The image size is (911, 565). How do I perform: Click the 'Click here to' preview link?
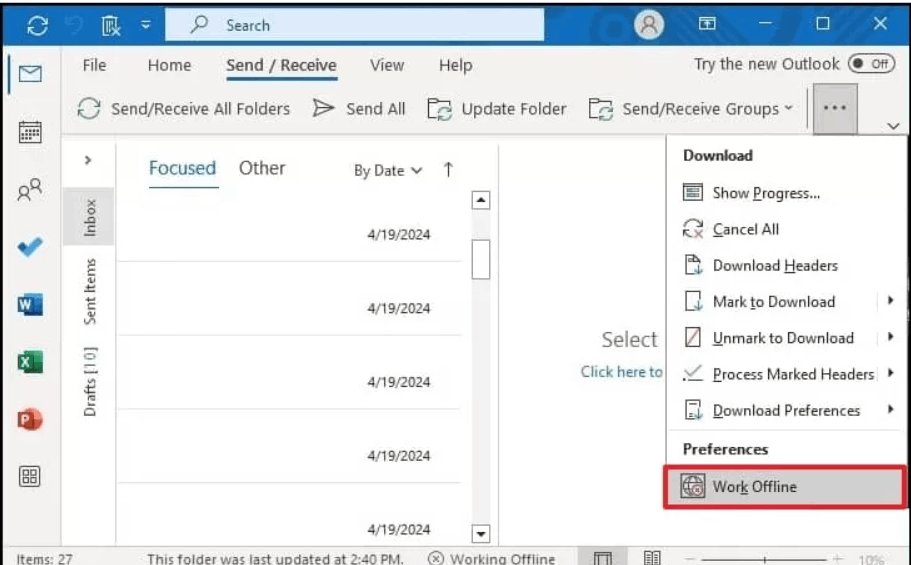pyautogui.click(x=621, y=372)
